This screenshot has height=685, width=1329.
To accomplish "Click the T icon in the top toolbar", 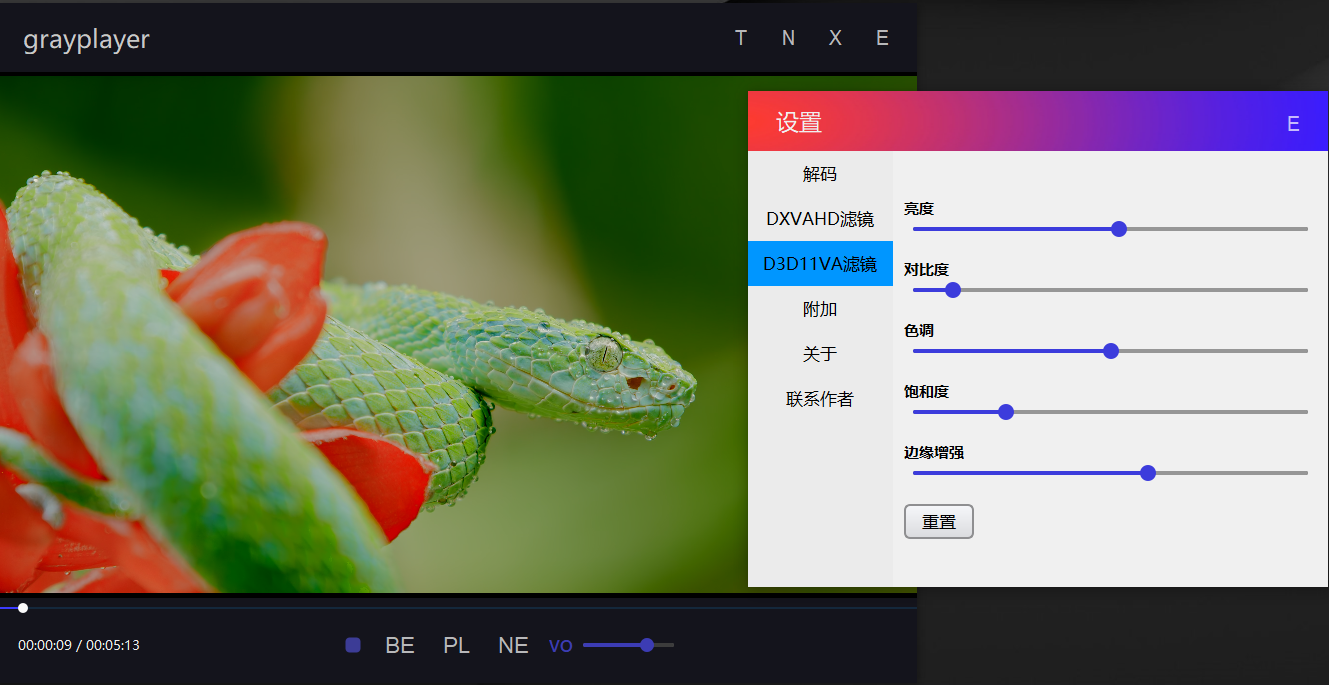I will click(741, 38).
